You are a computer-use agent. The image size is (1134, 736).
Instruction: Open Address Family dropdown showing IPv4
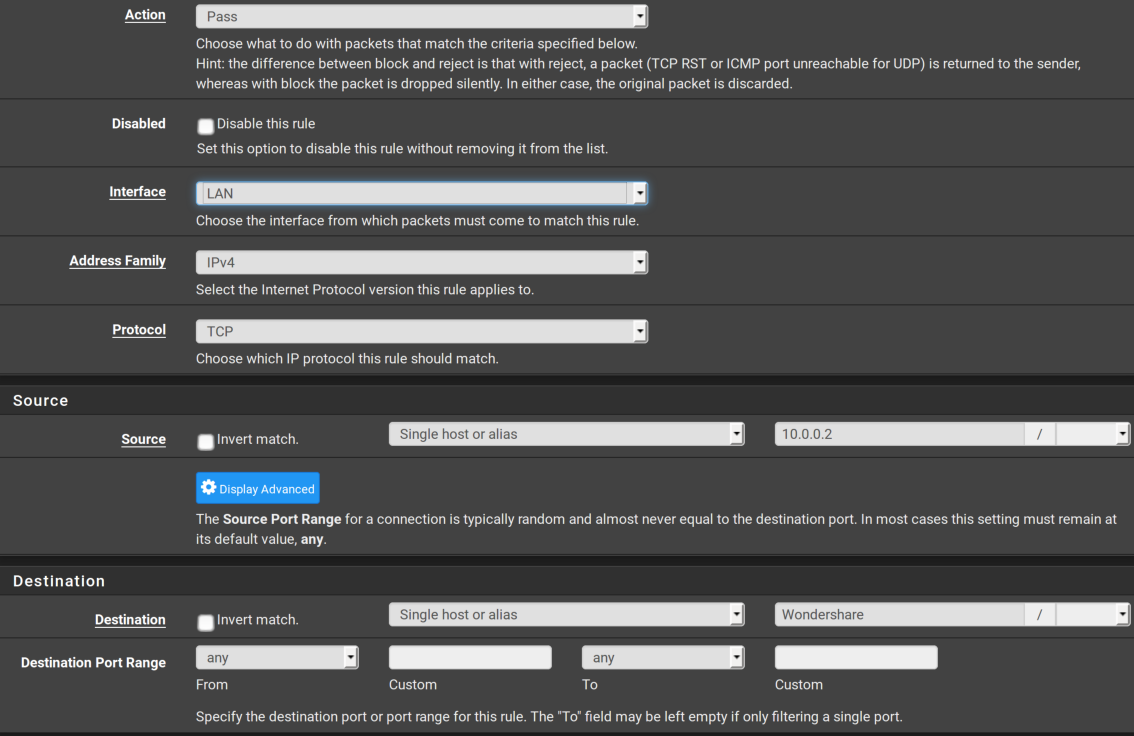pos(421,262)
